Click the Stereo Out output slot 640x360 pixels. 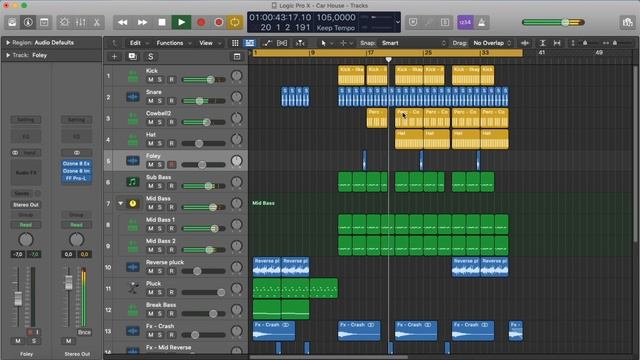click(26, 205)
